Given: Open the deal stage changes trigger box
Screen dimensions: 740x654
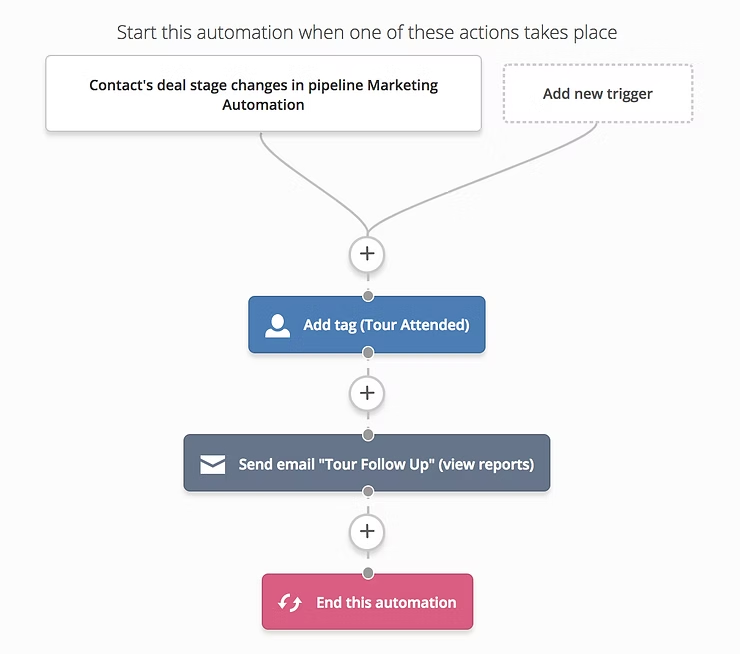Looking at the screenshot, I should click(x=263, y=93).
